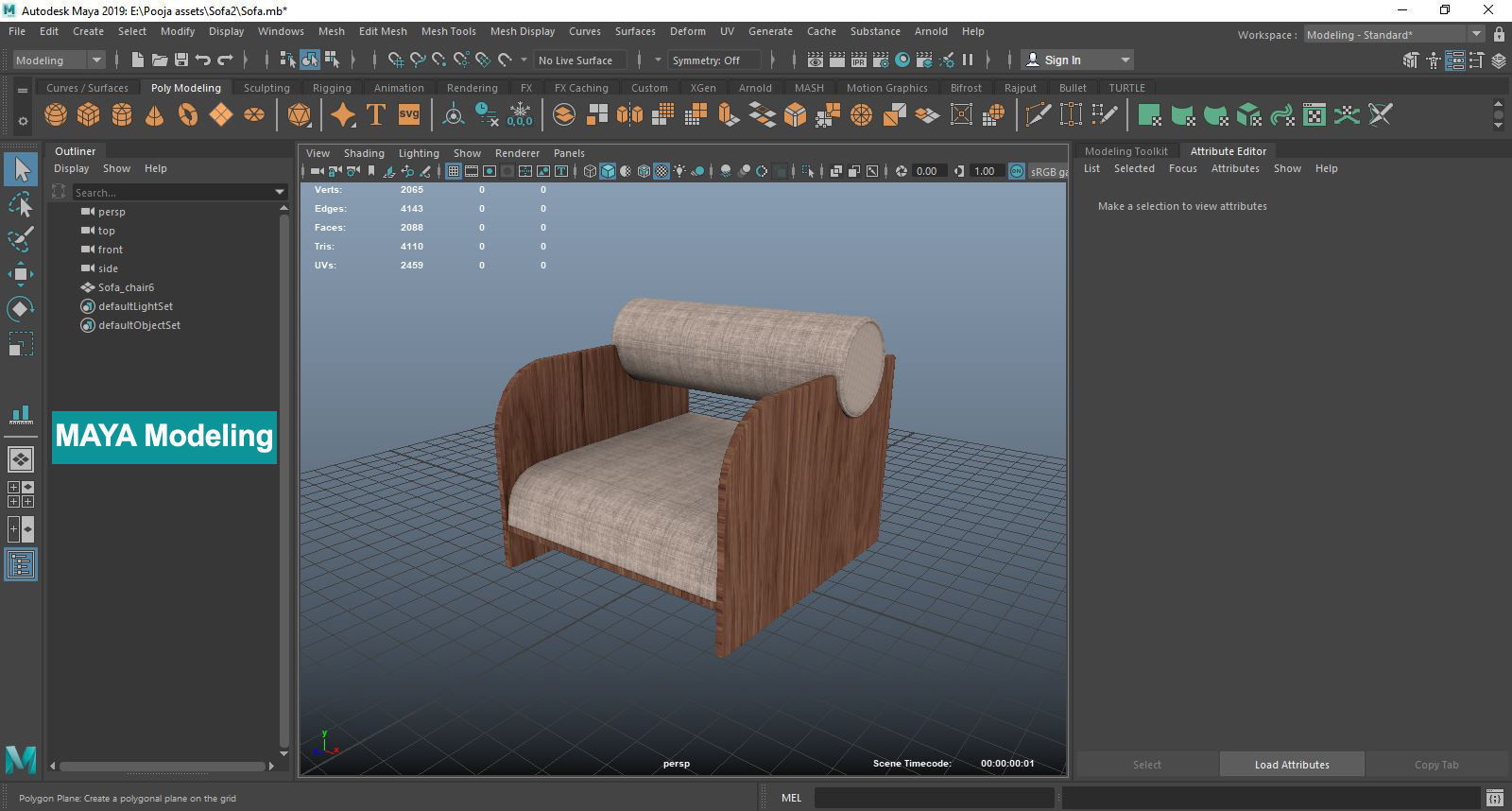Screen dimensions: 1512x811
Task: Switch to the Modeling Toolkit tab
Action: (1125, 151)
